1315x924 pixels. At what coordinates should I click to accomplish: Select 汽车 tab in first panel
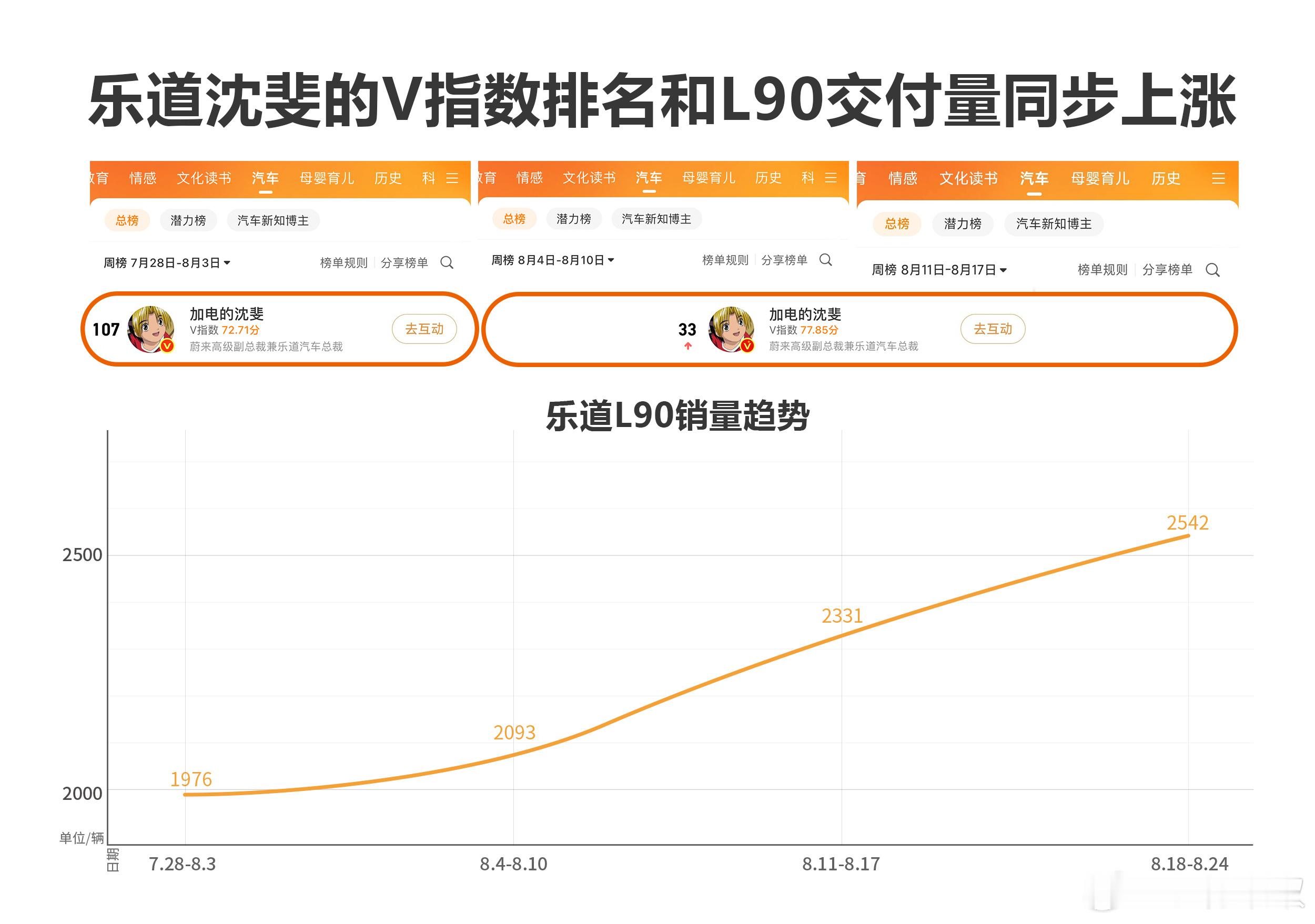coord(265,178)
